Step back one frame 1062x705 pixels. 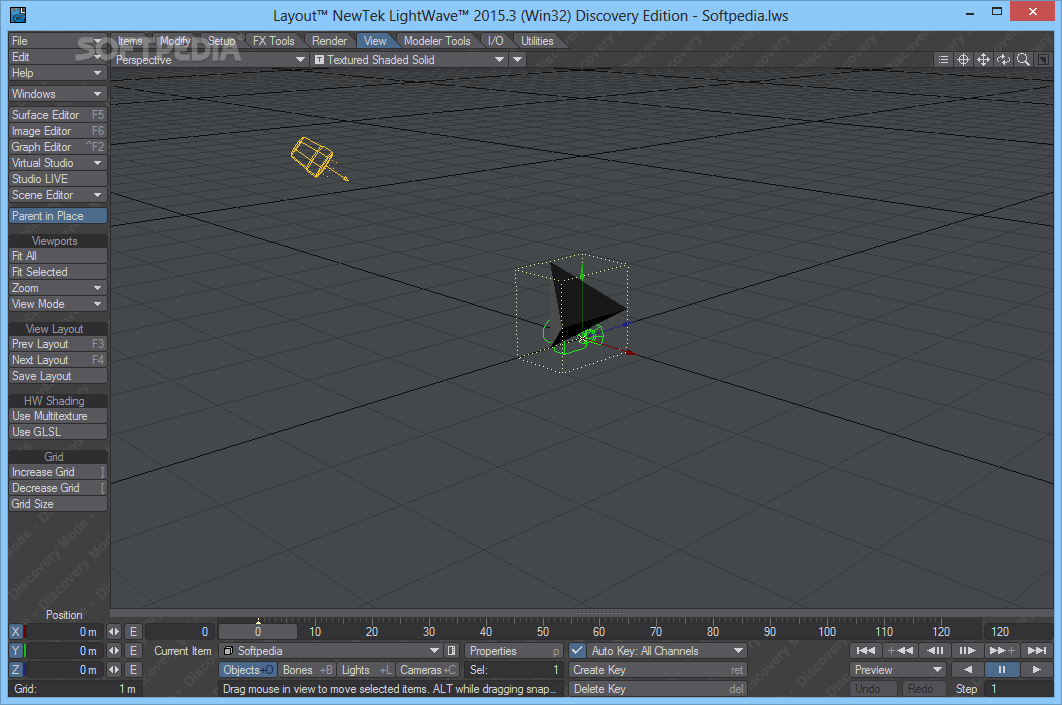(935, 650)
